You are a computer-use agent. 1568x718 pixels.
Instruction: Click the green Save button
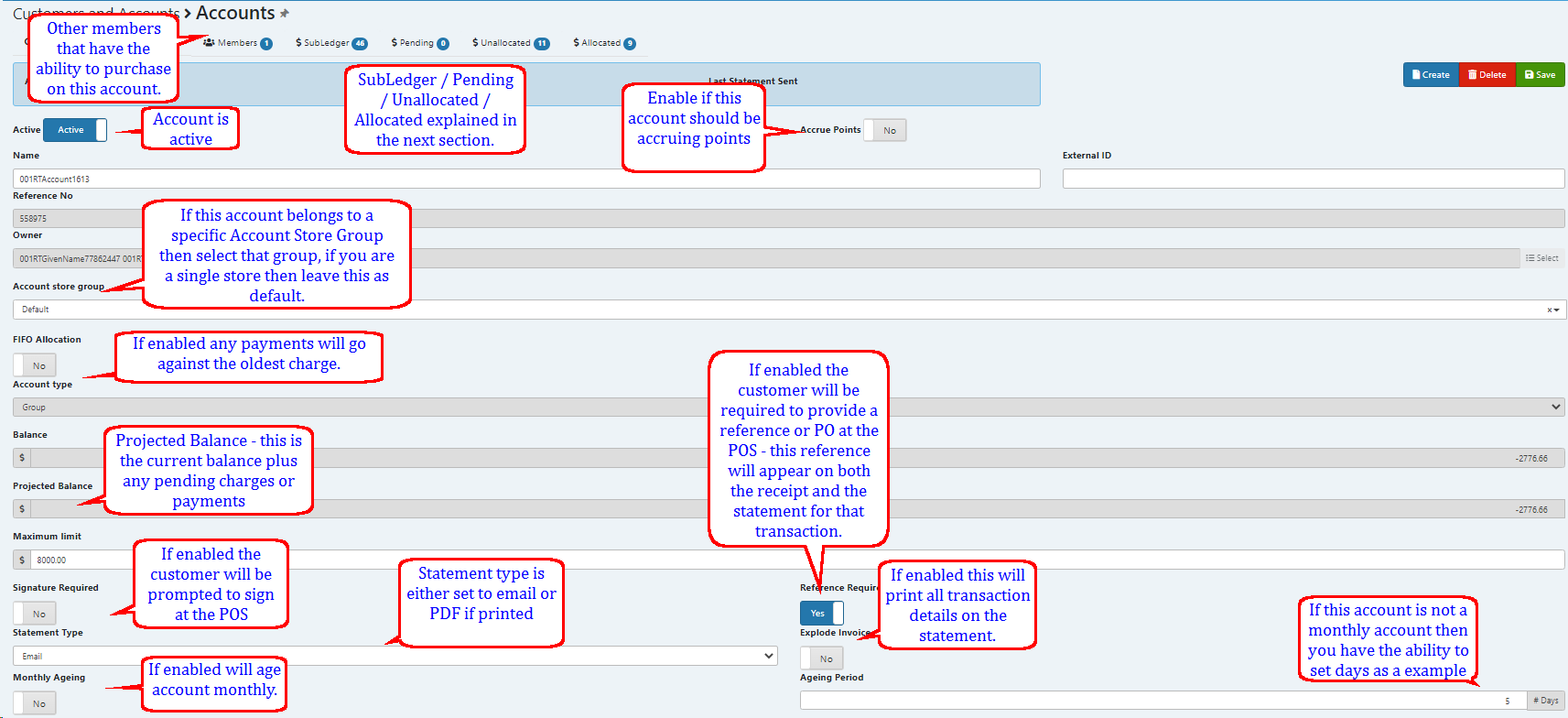[x=1540, y=75]
